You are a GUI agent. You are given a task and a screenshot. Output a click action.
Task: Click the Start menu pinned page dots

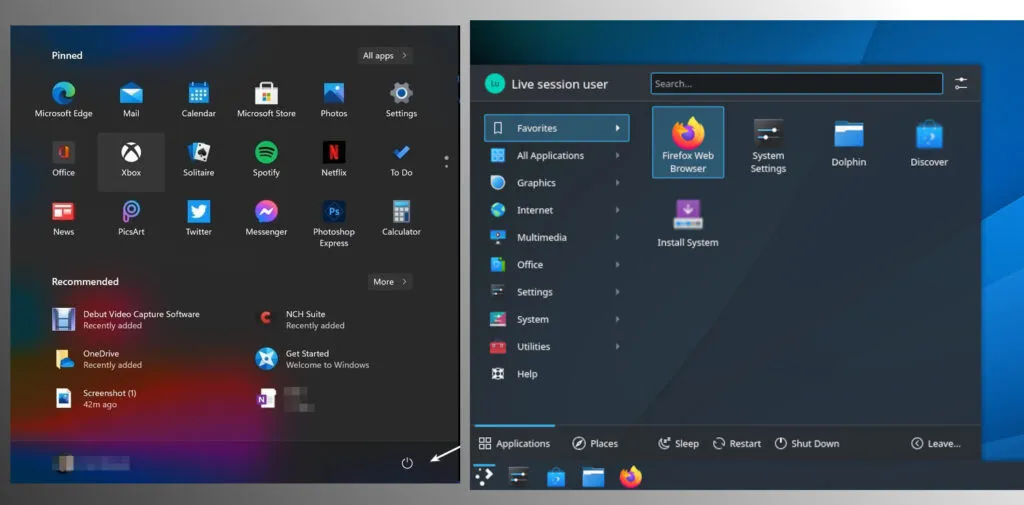[x=446, y=162]
